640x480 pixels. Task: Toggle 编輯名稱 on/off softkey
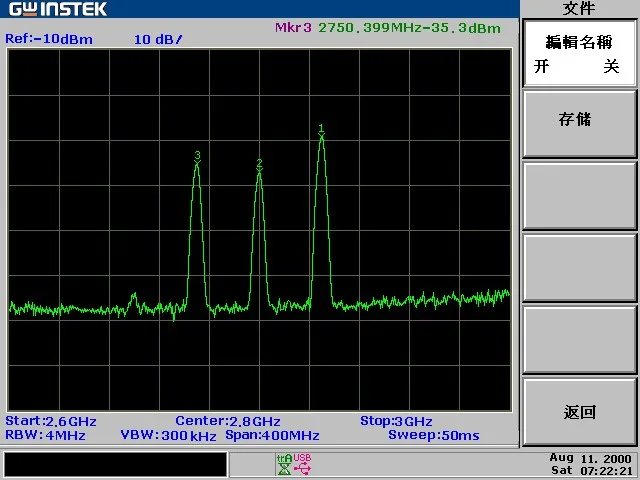click(x=579, y=53)
